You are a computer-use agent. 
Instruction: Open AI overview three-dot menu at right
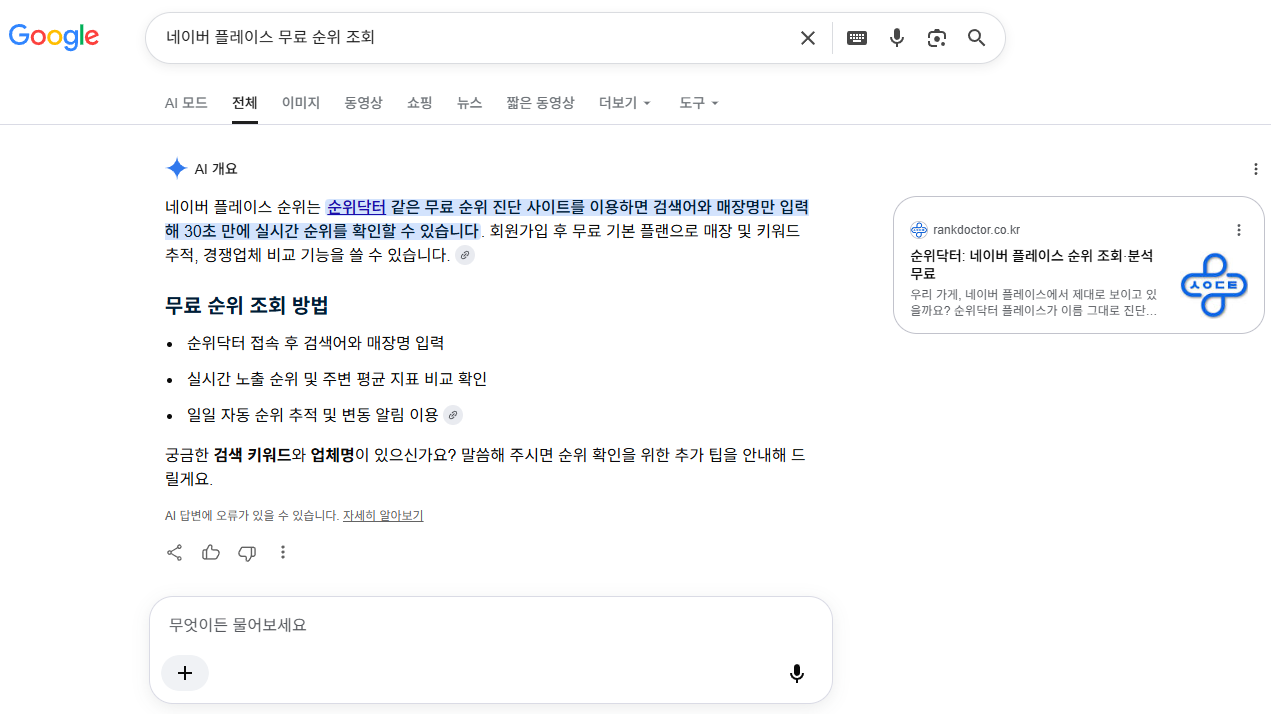1256,169
